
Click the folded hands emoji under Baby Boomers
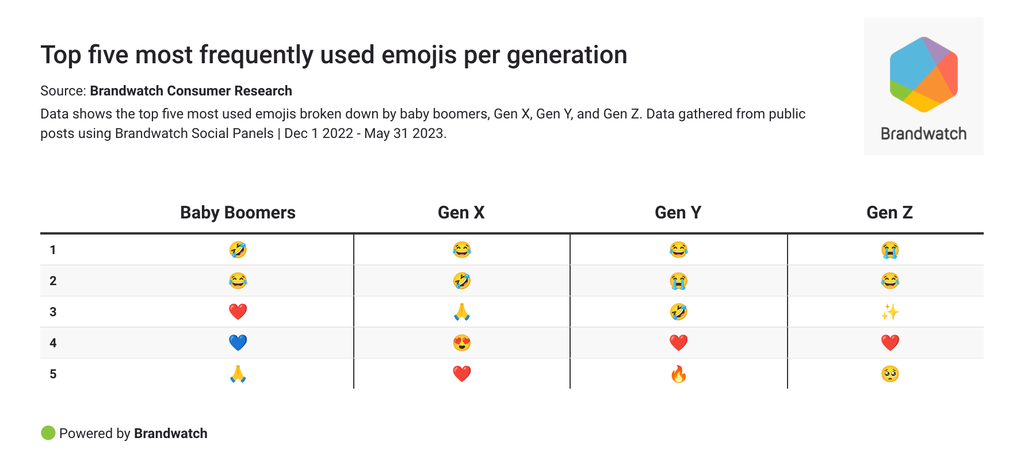point(238,374)
